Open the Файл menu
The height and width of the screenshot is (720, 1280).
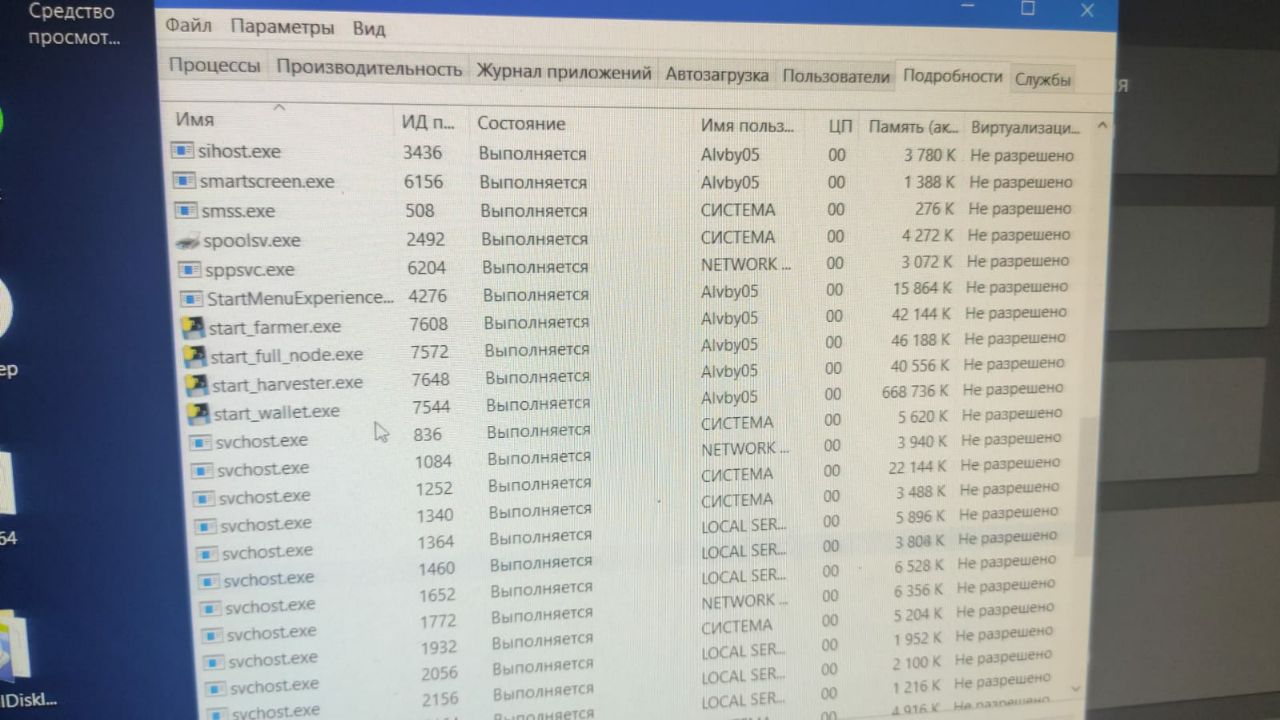[188, 25]
